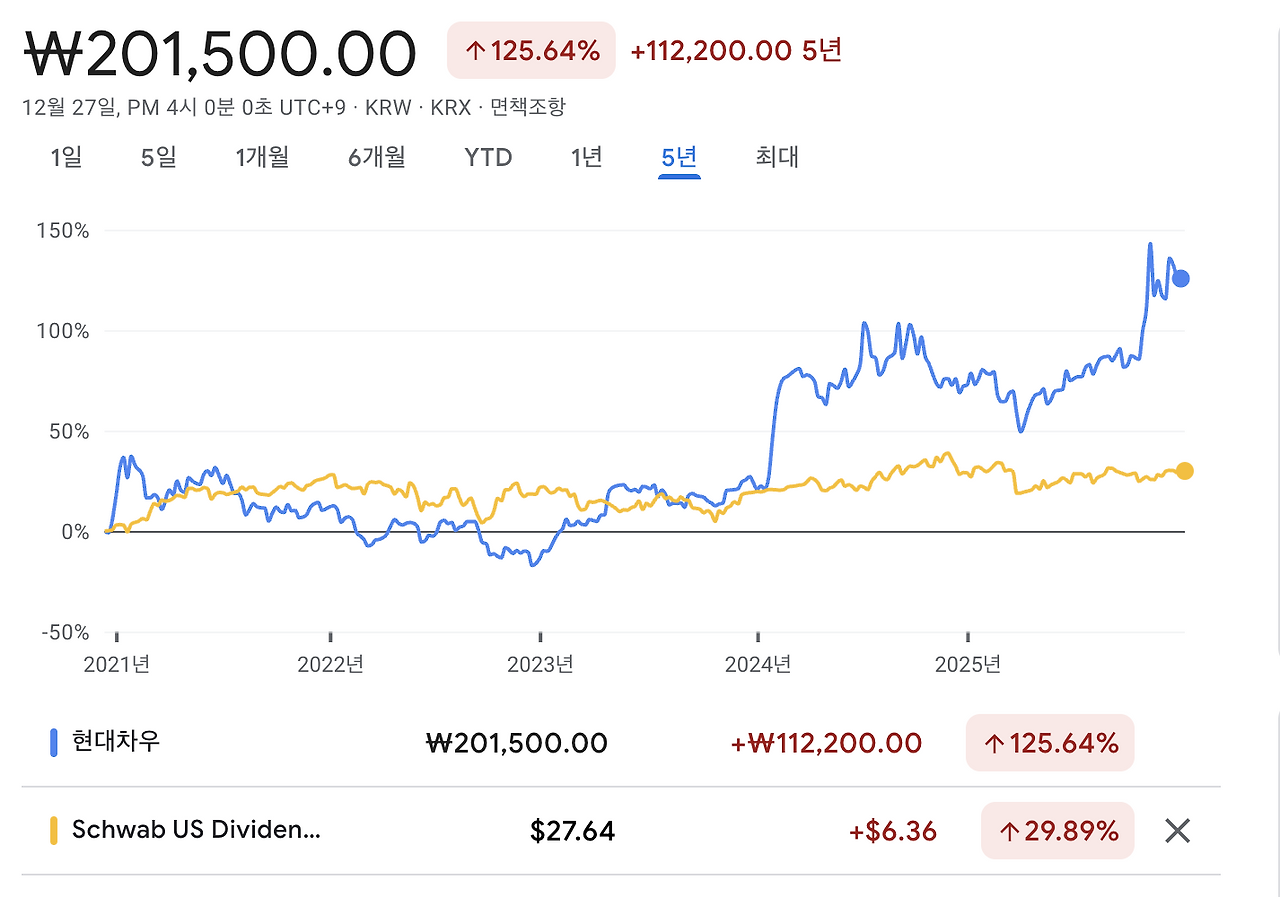Click the yellow endpoint dot on the Schwab line
Screen dimensions: 1280x897
click(x=1184, y=469)
